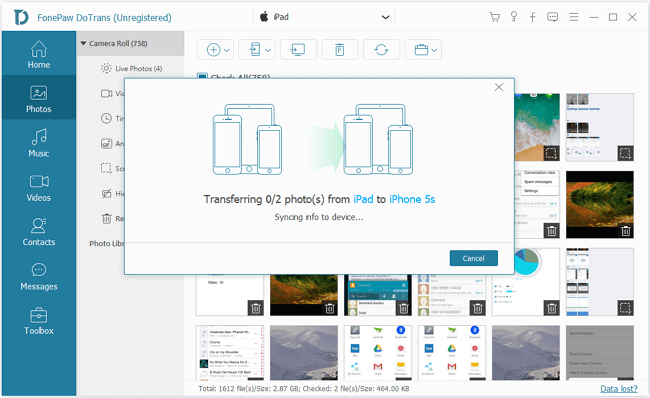Open the Toolbox section
650x398 pixels.
(x=39, y=320)
